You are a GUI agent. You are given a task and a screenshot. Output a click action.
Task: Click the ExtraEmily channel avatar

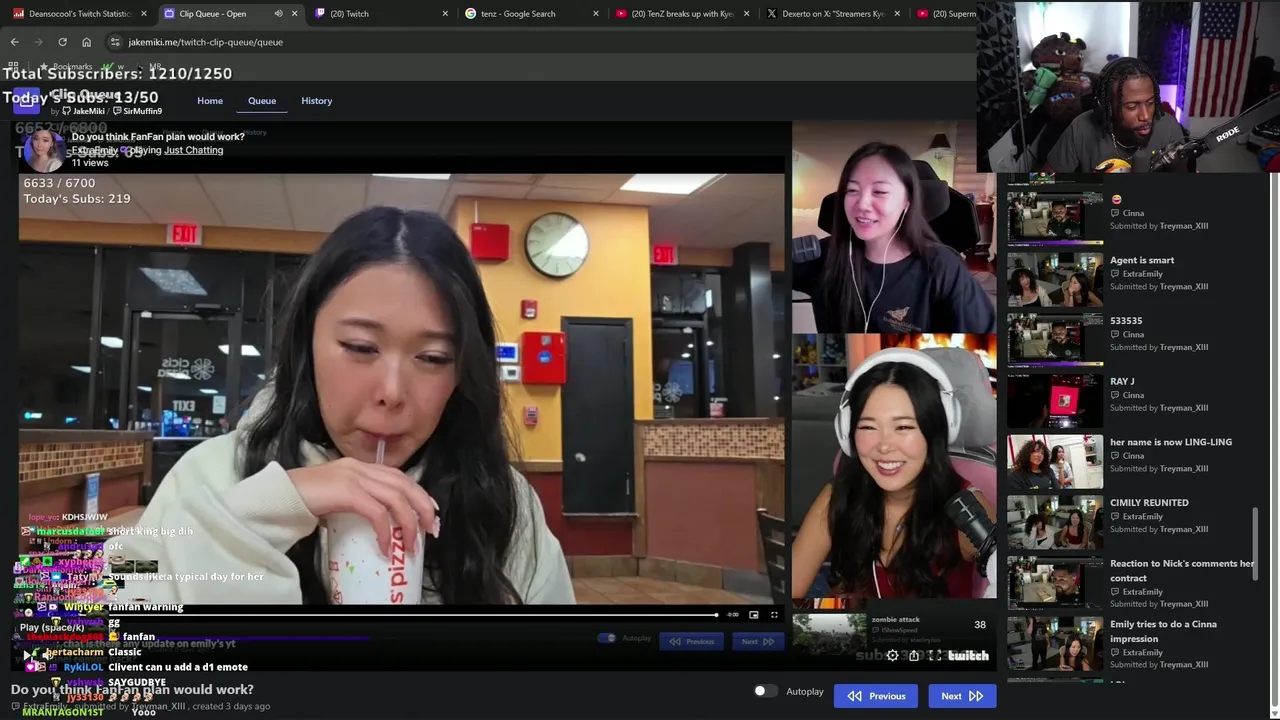(44, 150)
